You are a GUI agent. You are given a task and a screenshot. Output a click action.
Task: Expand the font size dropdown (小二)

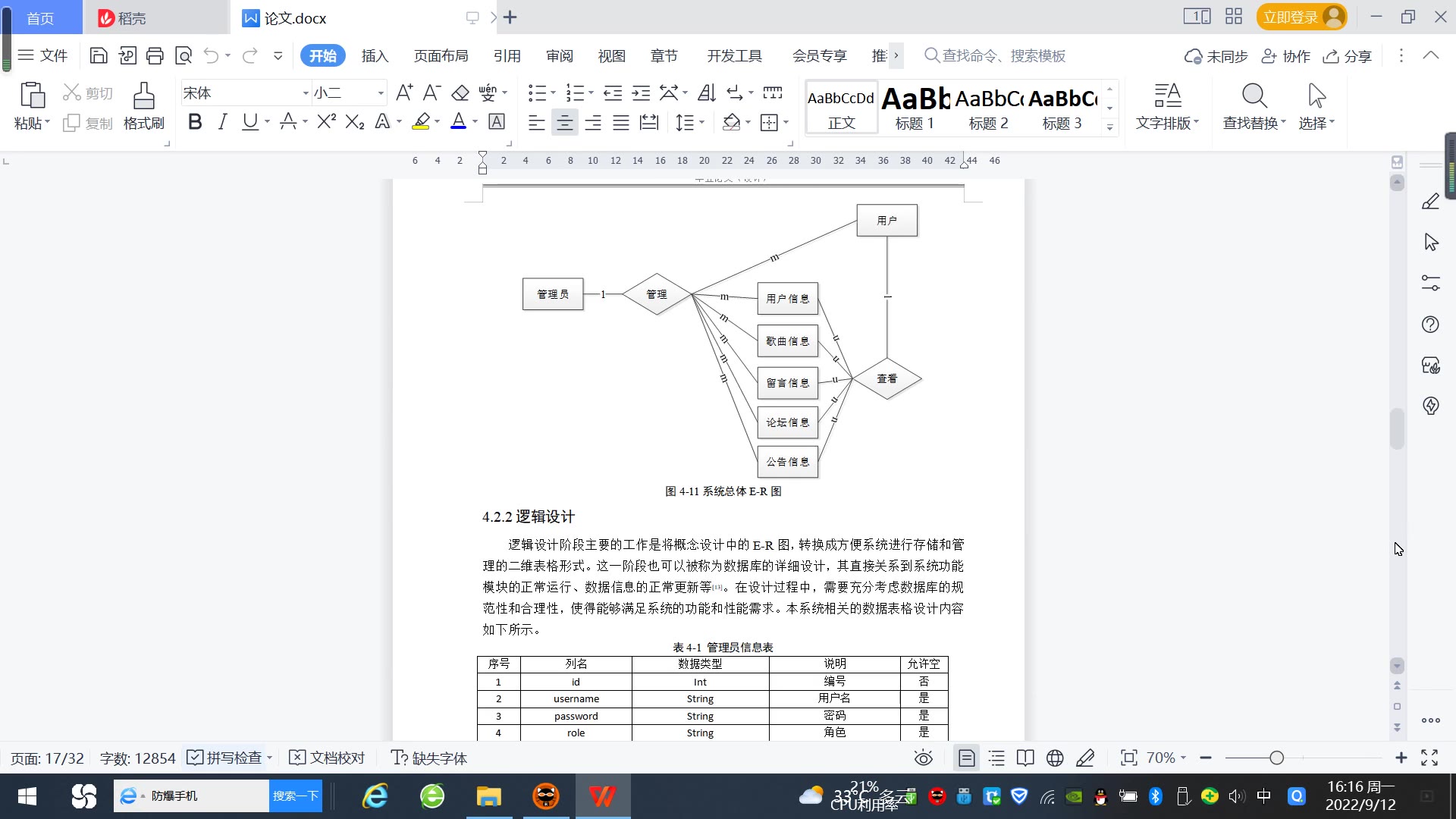coord(381,93)
